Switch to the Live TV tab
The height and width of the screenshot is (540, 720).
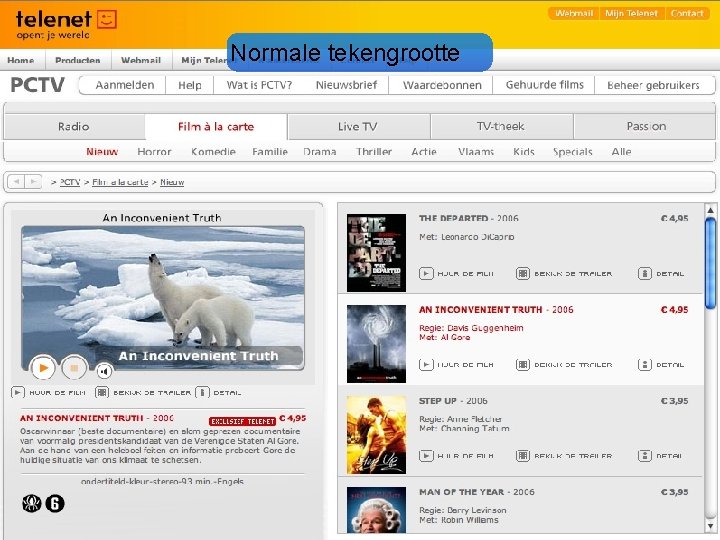coord(358,127)
